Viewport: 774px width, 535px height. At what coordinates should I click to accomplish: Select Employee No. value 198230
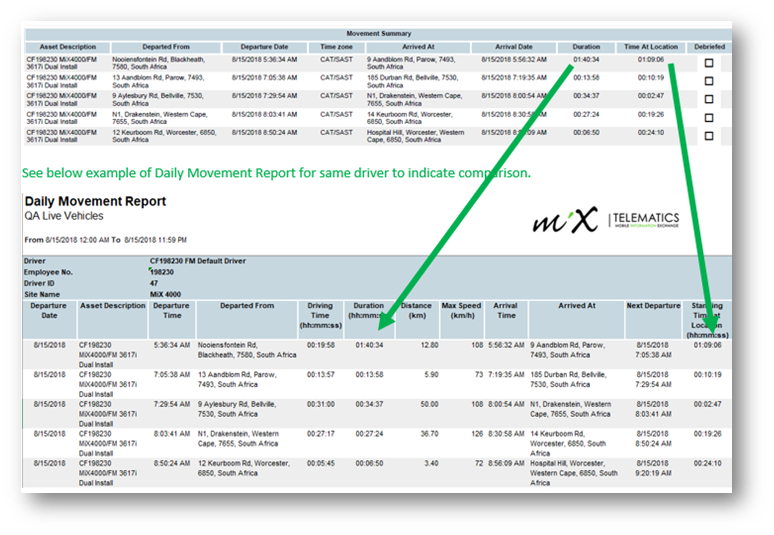tap(162, 272)
